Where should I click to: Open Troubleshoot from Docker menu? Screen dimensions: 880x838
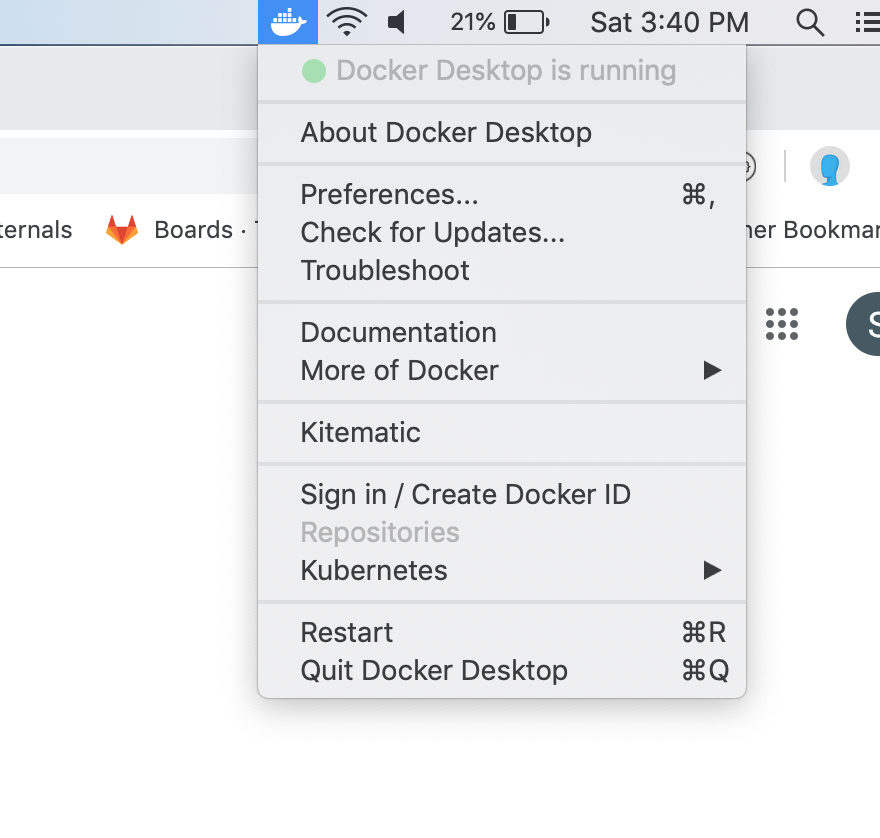pos(385,270)
